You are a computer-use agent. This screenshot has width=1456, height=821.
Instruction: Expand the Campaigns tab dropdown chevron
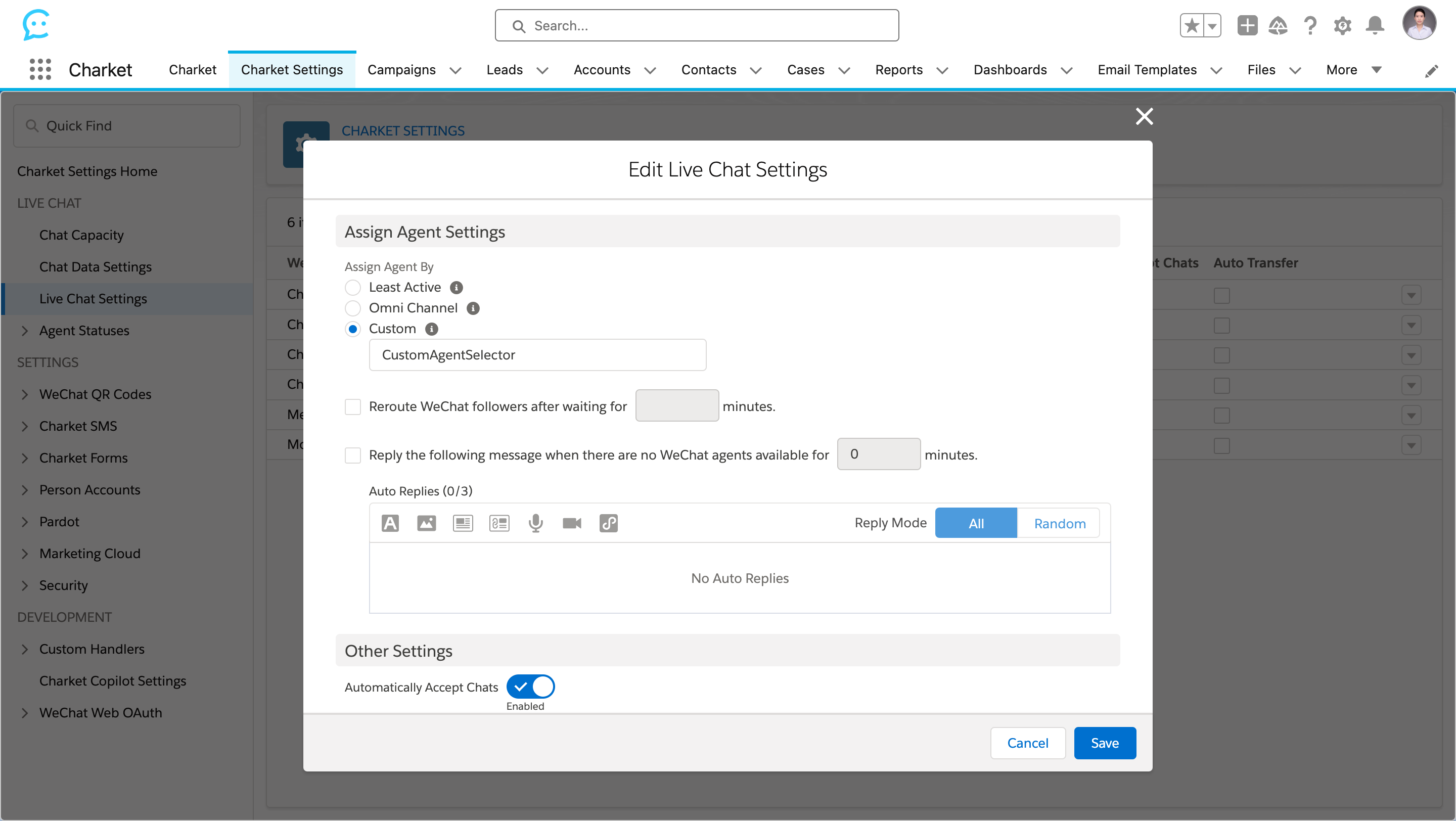click(455, 71)
